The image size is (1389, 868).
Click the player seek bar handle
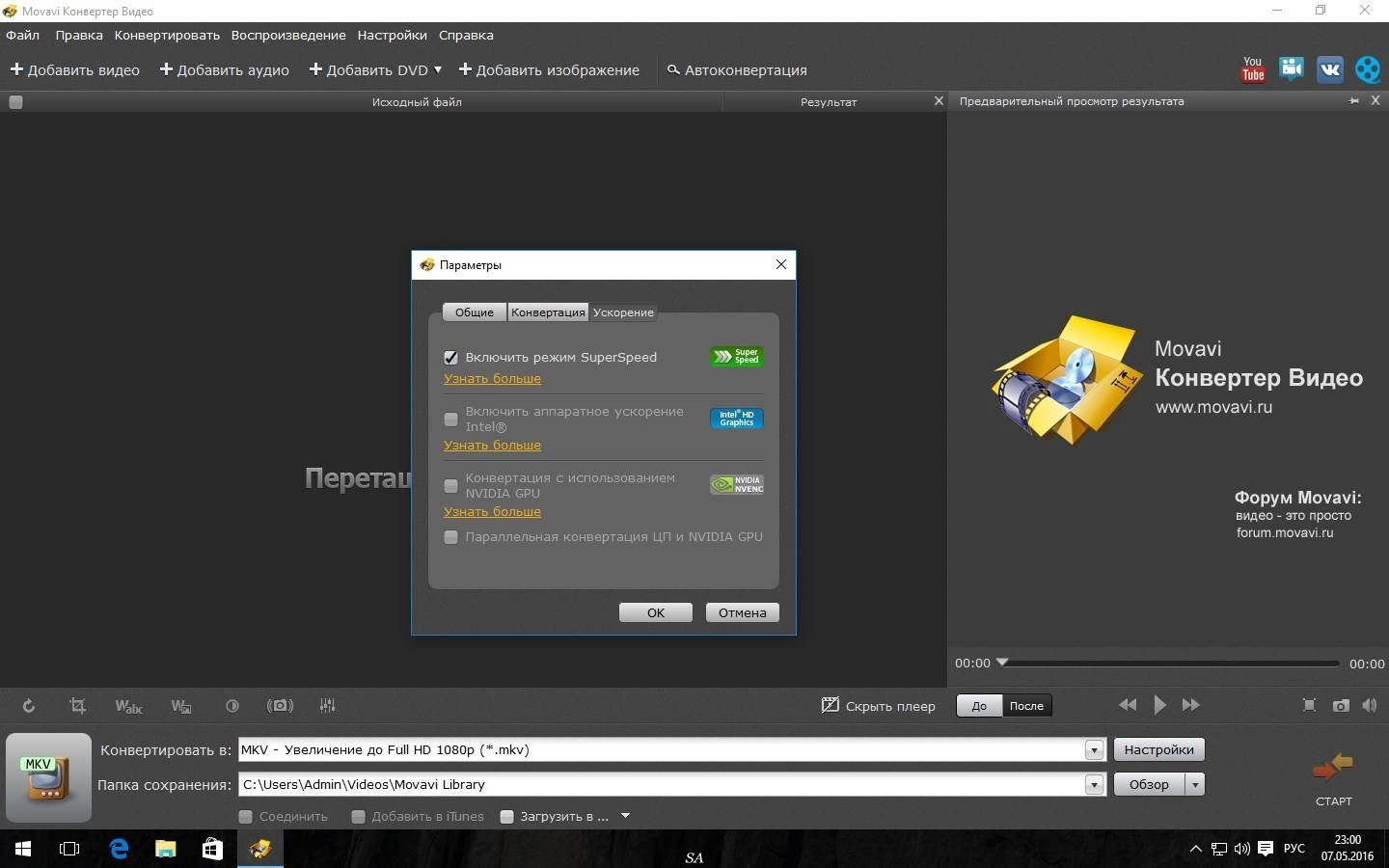[1002, 662]
